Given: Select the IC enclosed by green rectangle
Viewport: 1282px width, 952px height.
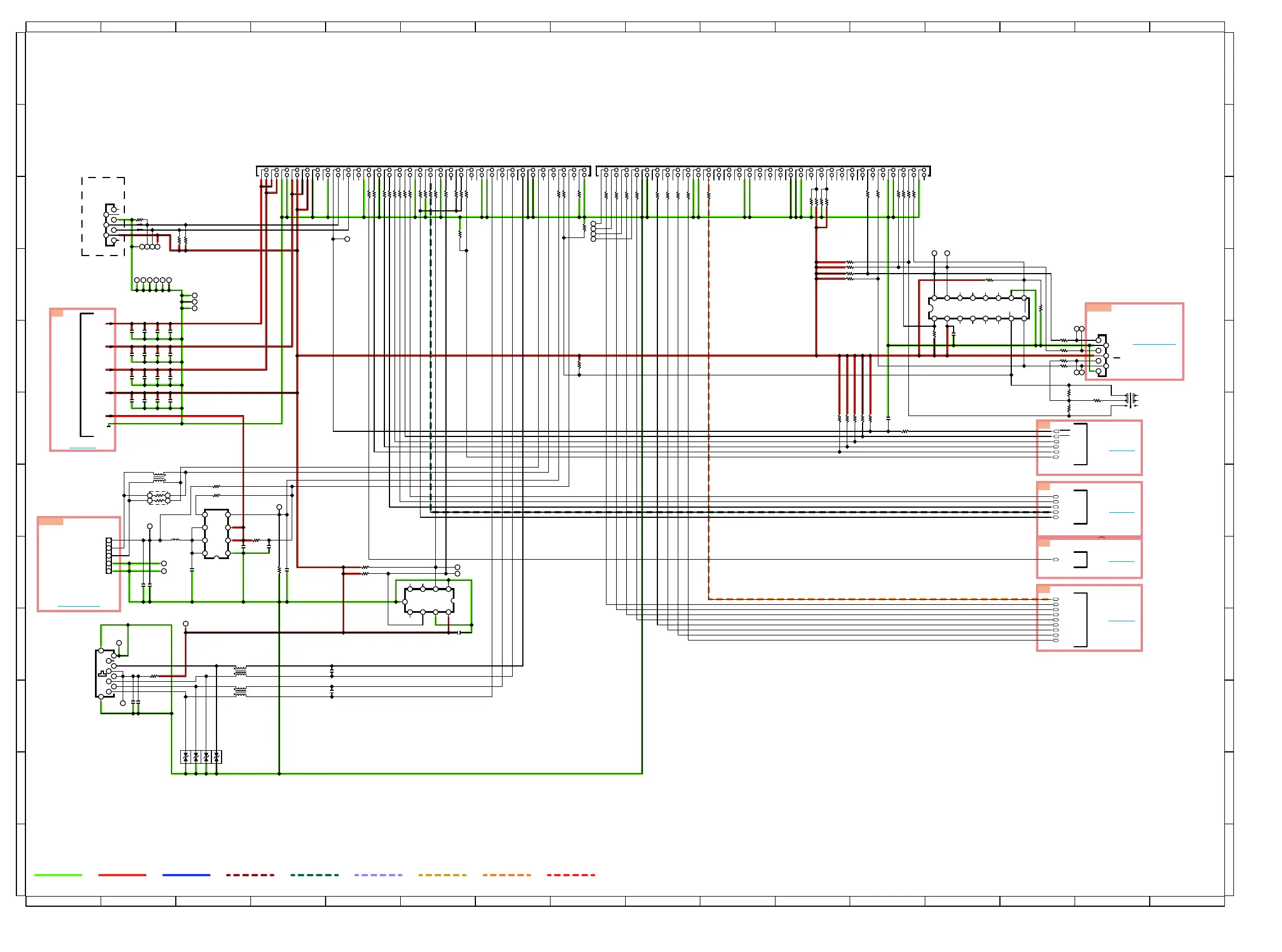Looking at the screenshot, I should pyautogui.click(x=428, y=600).
